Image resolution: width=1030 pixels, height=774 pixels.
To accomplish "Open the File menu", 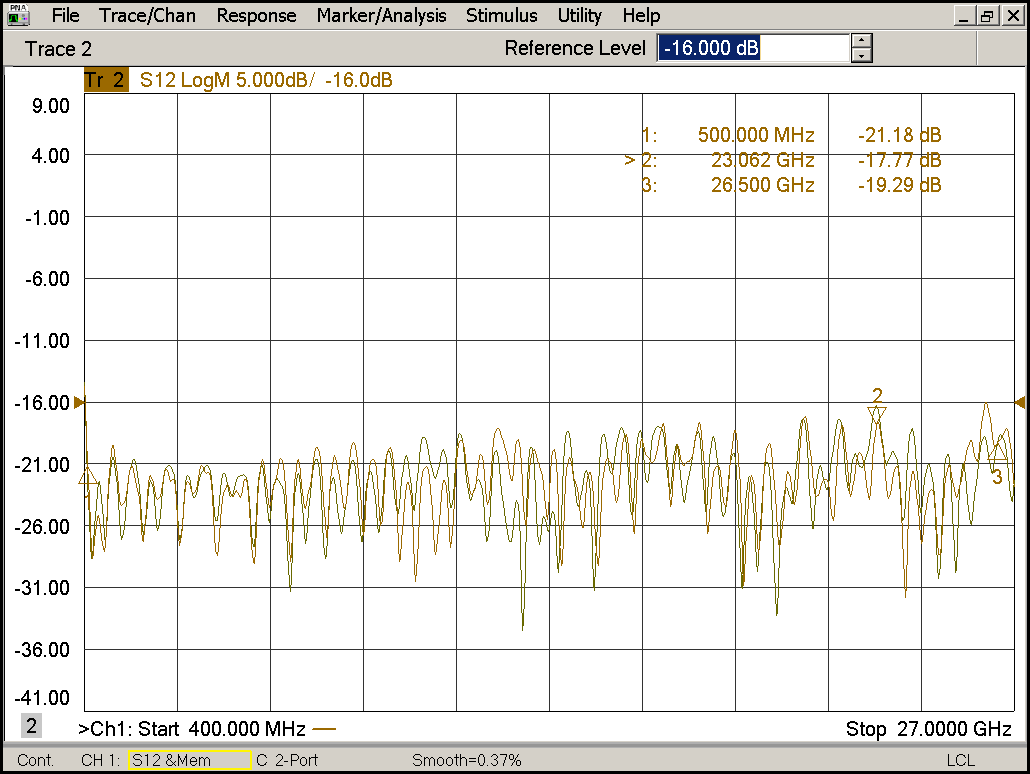I will pyautogui.click(x=65, y=16).
